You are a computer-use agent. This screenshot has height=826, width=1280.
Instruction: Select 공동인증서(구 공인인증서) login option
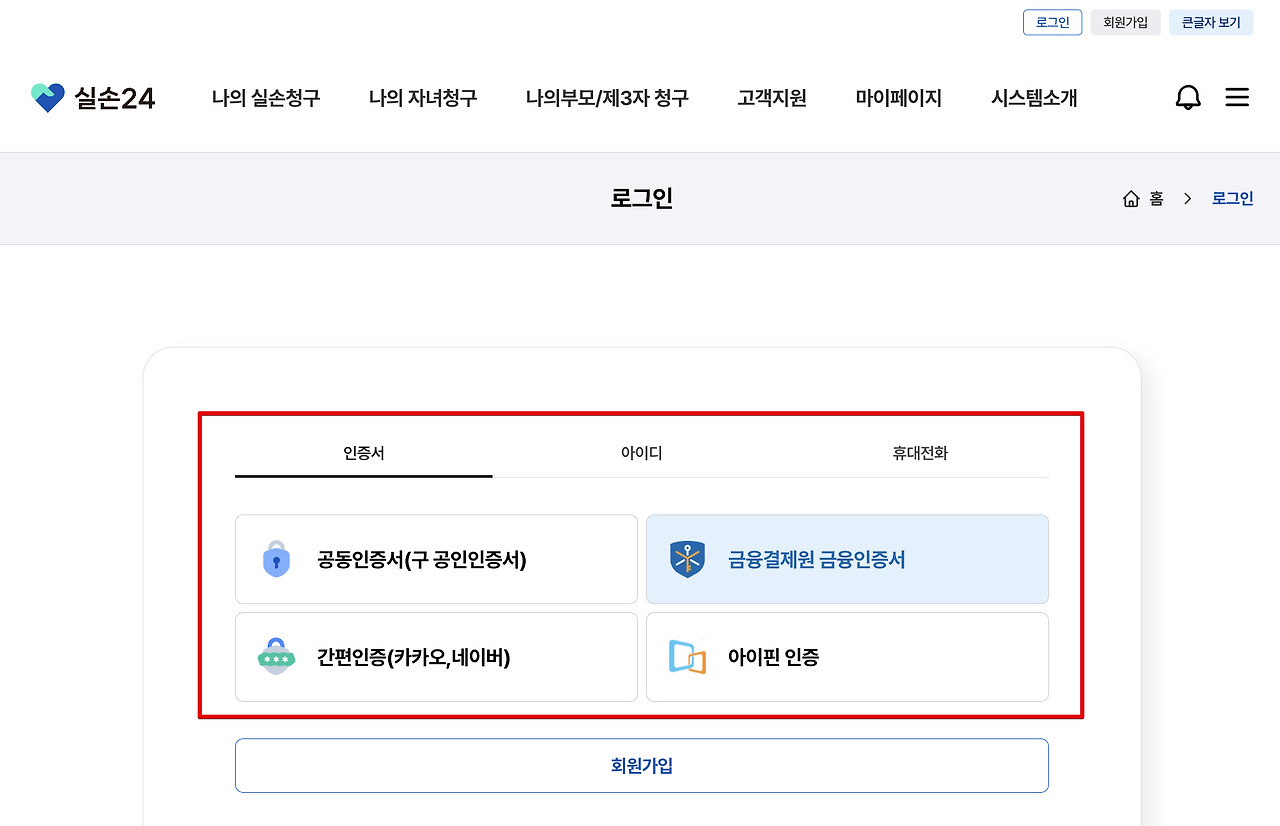tap(436, 559)
